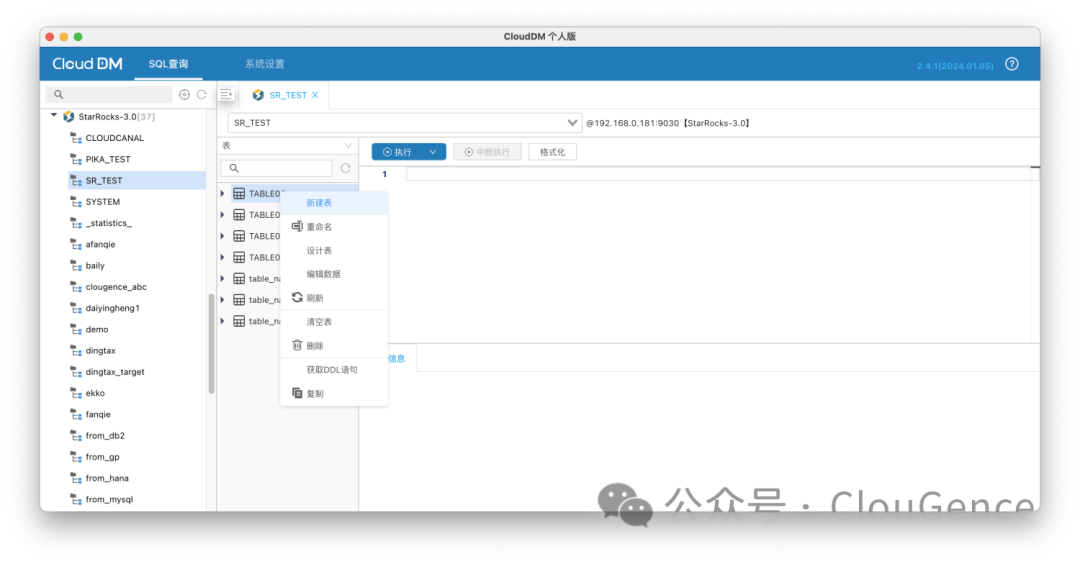
Task: Select the clougence_abc schema
Action: [x=116, y=287]
